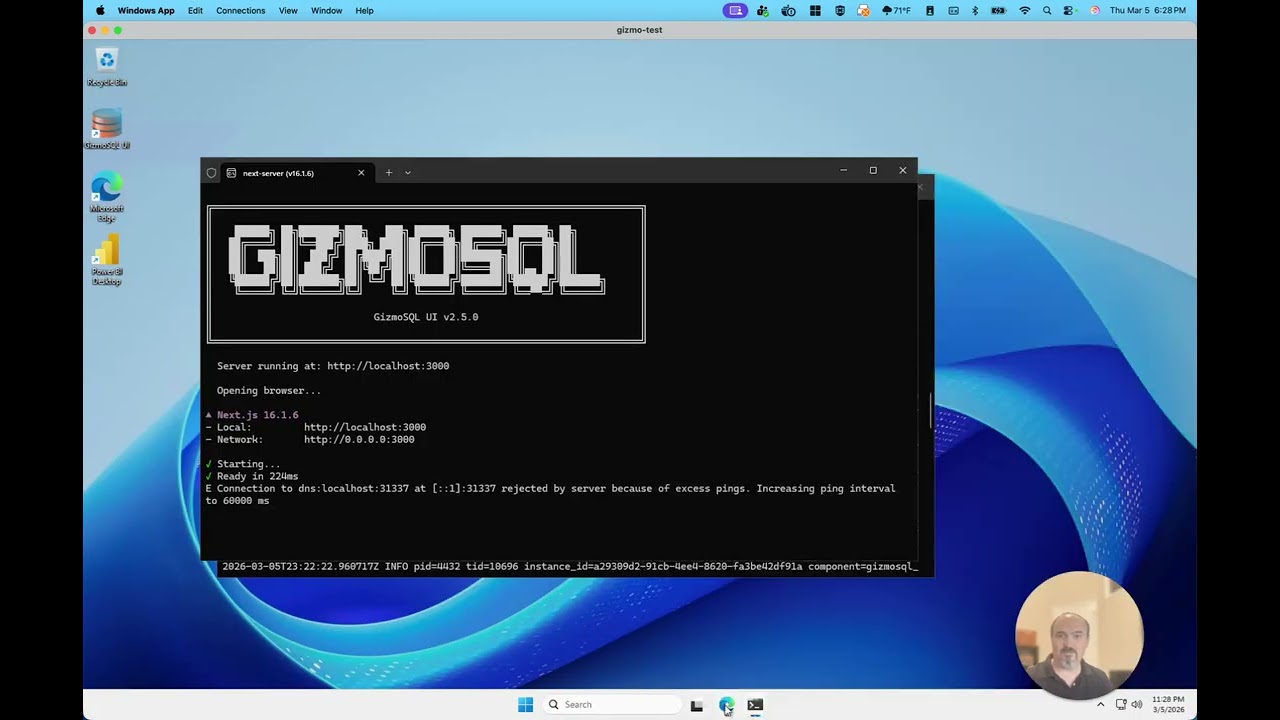The image size is (1280, 720).
Task: Open the Edit menu
Action: point(195,11)
